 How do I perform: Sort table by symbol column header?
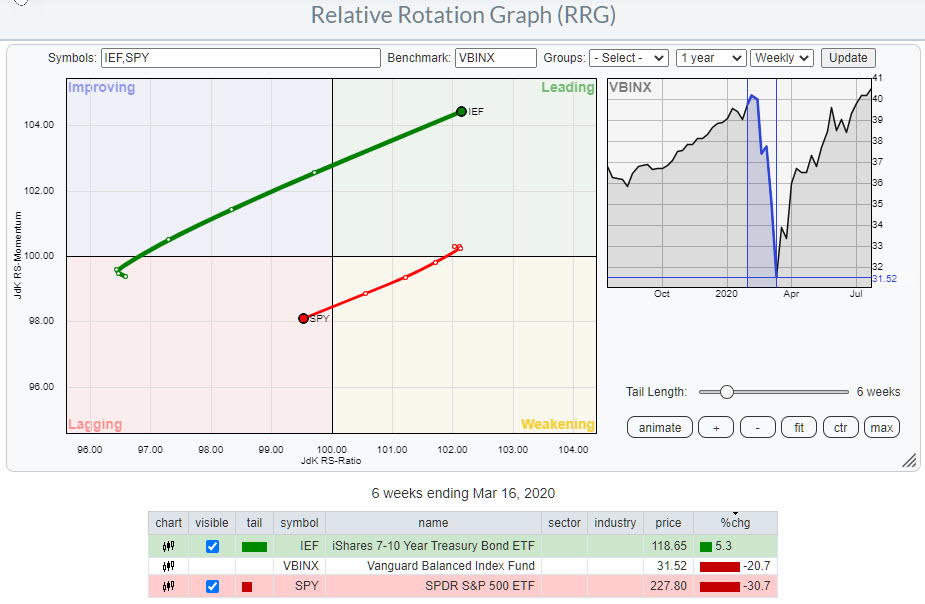(x=299, y=523)
